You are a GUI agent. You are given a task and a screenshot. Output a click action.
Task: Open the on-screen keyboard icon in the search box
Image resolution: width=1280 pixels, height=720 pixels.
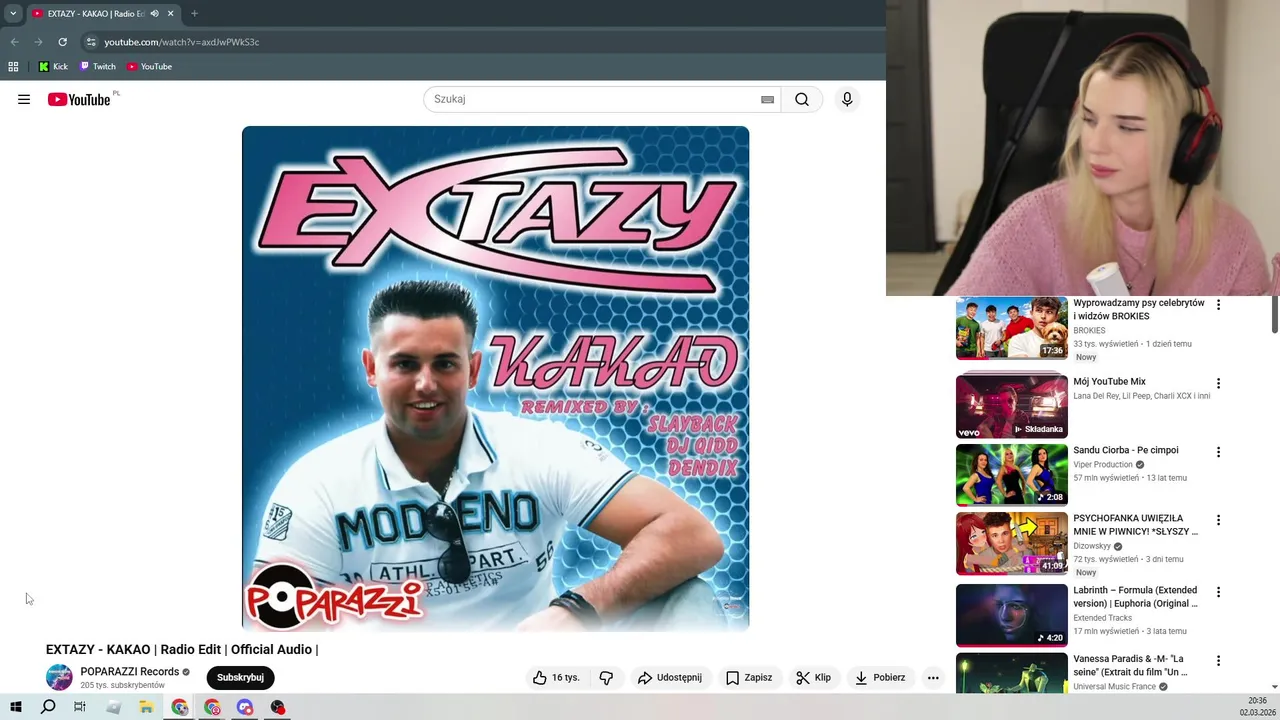767,99
